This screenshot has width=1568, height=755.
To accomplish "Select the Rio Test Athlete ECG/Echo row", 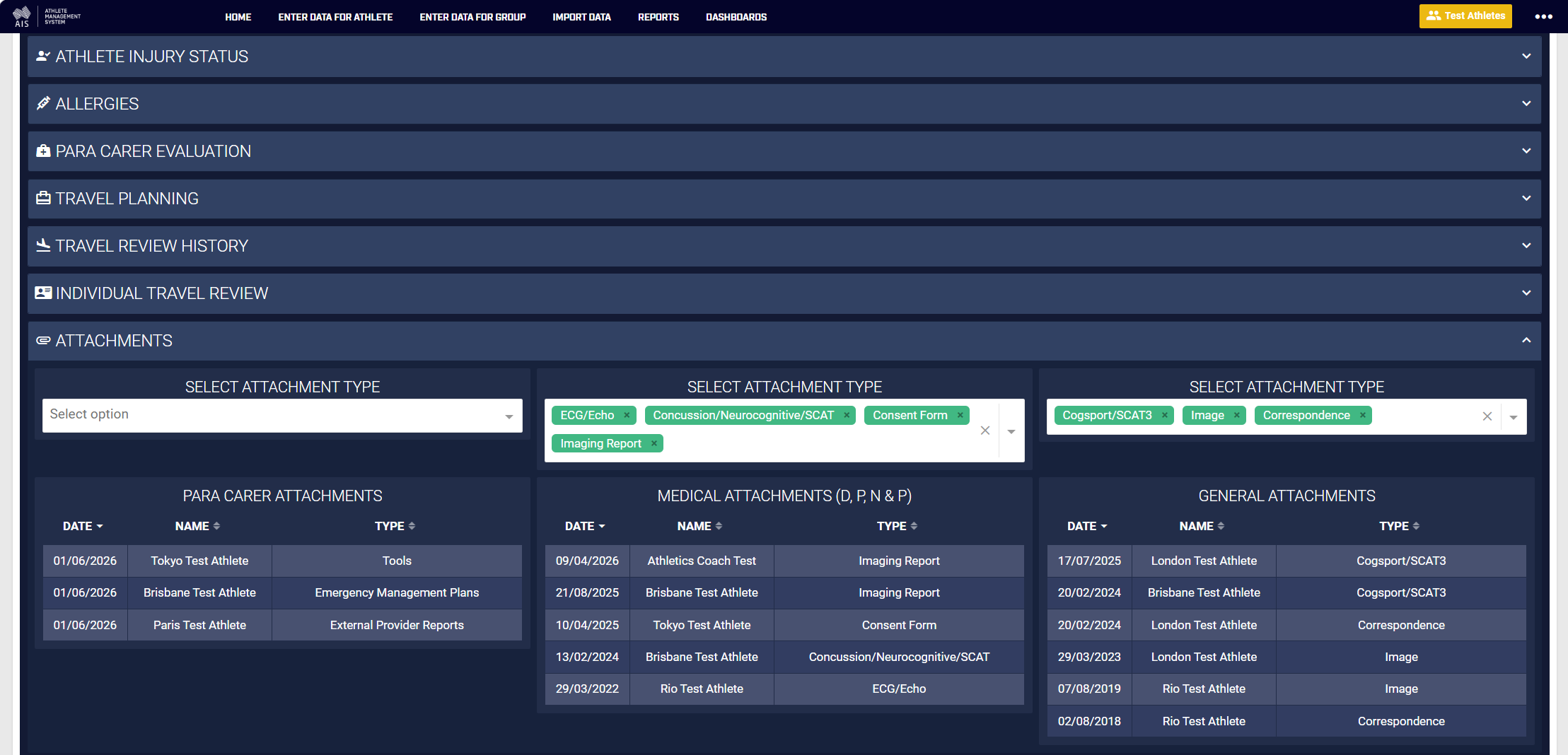I will [x=784, y=689].
